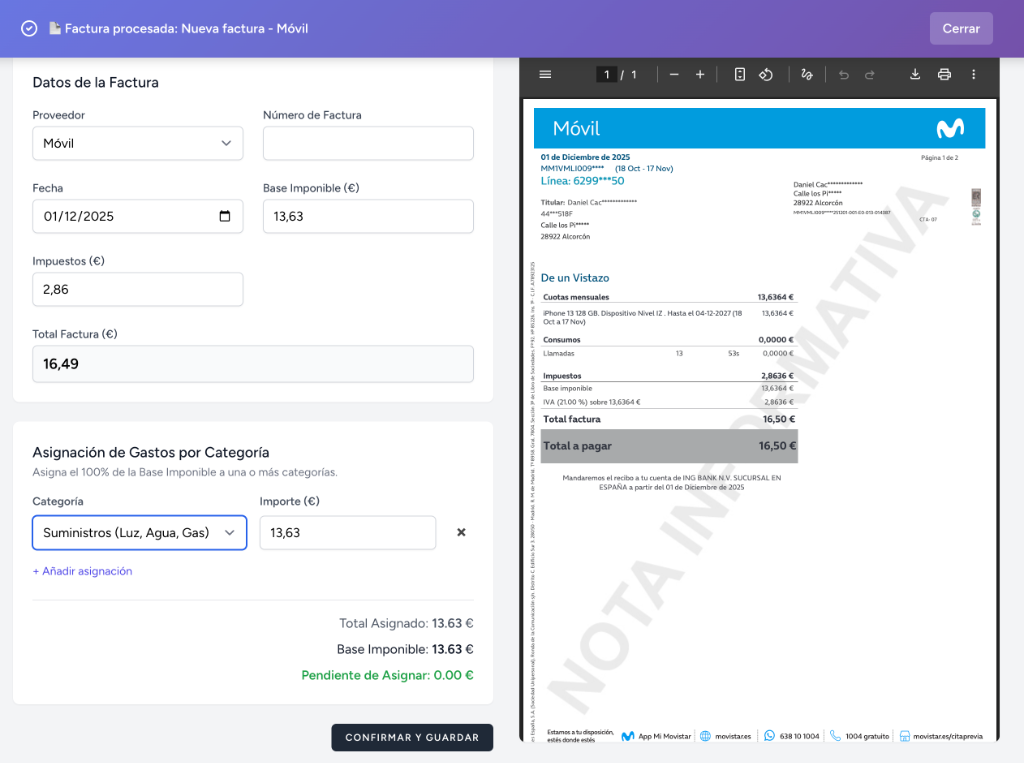This screenshot has width=1024, height=763.
Task: Print the PDF invoice
Action: point(944,74)
